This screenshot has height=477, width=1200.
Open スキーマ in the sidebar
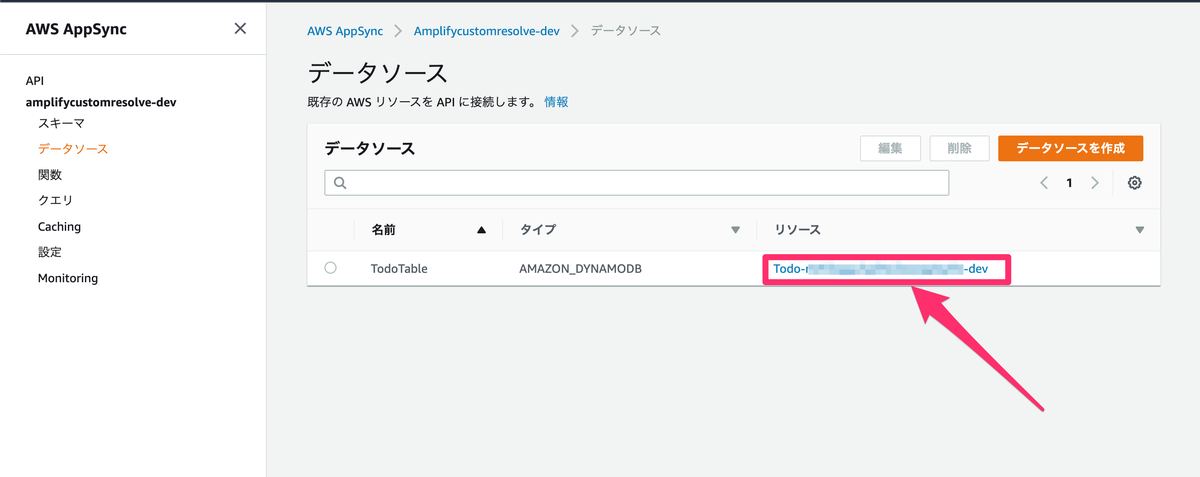(61, 123)
